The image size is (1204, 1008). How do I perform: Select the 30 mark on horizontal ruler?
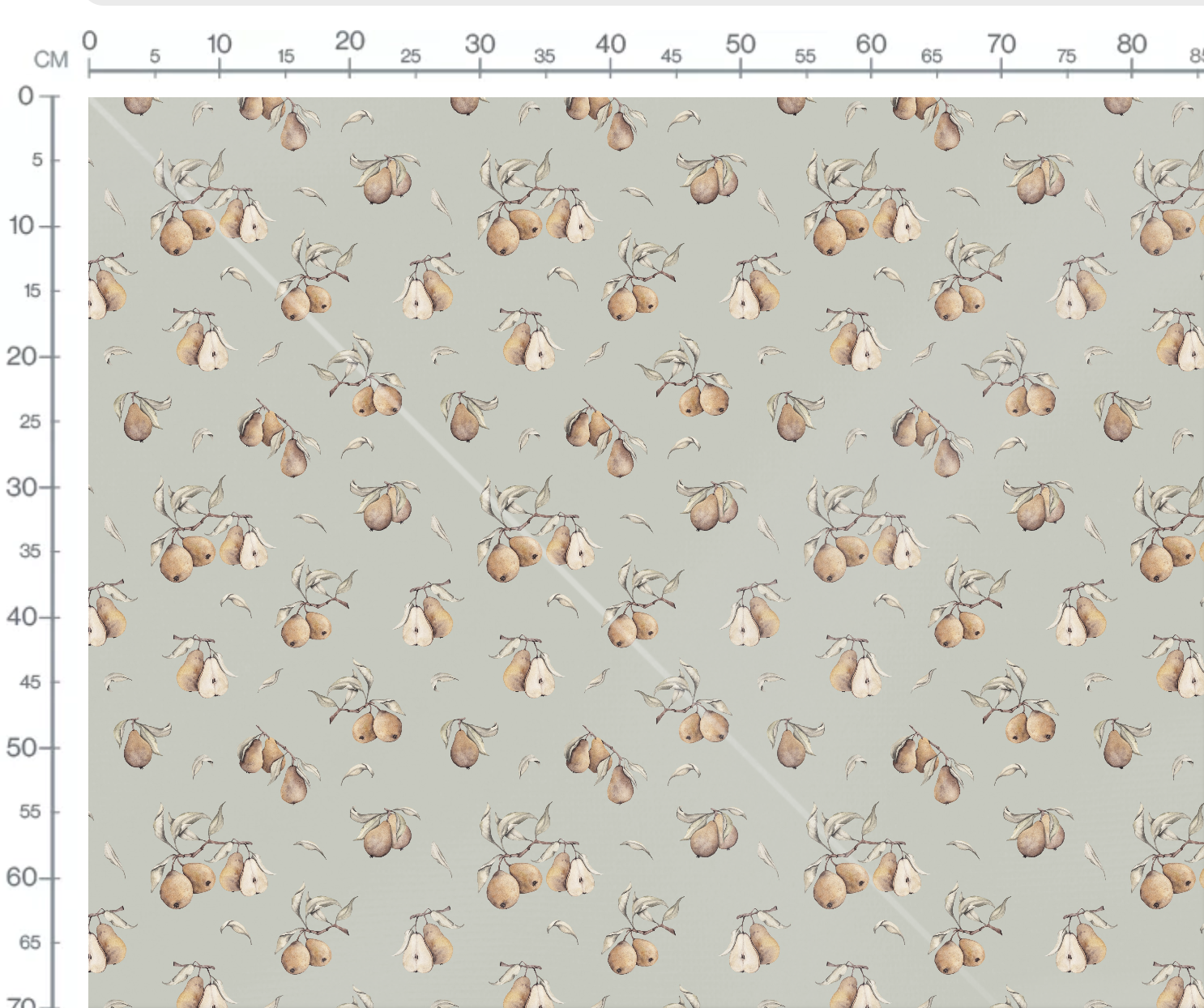click(x=480, y=43)
